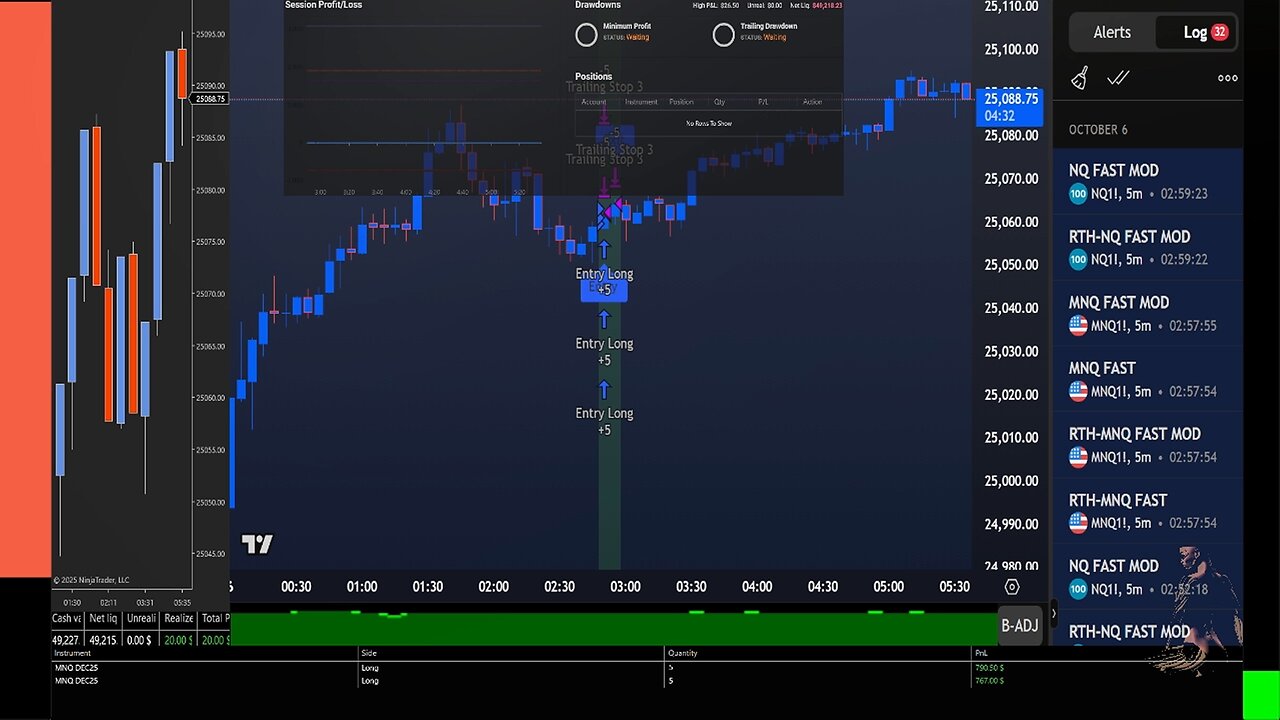1280x720 pixels.
Task: Open the MNQ FAST MOD log entry at 02:57:55
Action: (1148, 313)
